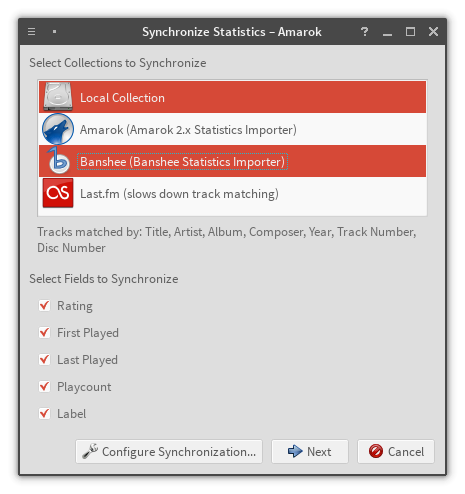The image size is (465, 494).
Task: Select Amarok 2.x Statistics Importer entry
Action: pyautogui.click(x=232, y=129)
